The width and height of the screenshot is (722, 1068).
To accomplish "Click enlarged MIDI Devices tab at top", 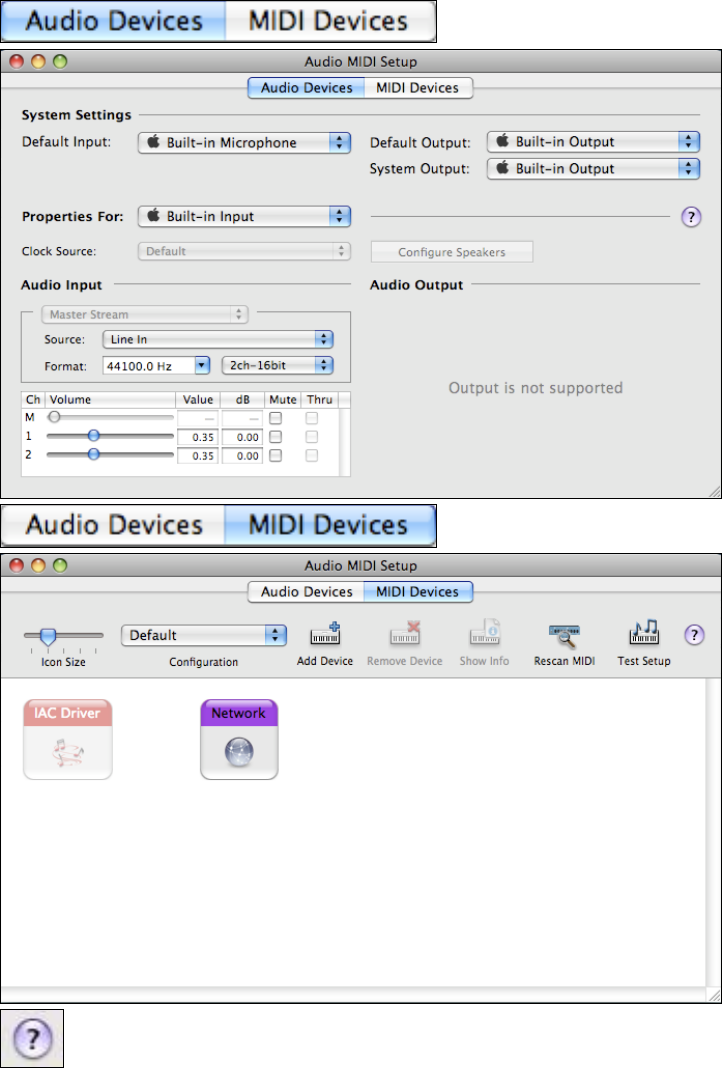I will click(x=330, y=21).
